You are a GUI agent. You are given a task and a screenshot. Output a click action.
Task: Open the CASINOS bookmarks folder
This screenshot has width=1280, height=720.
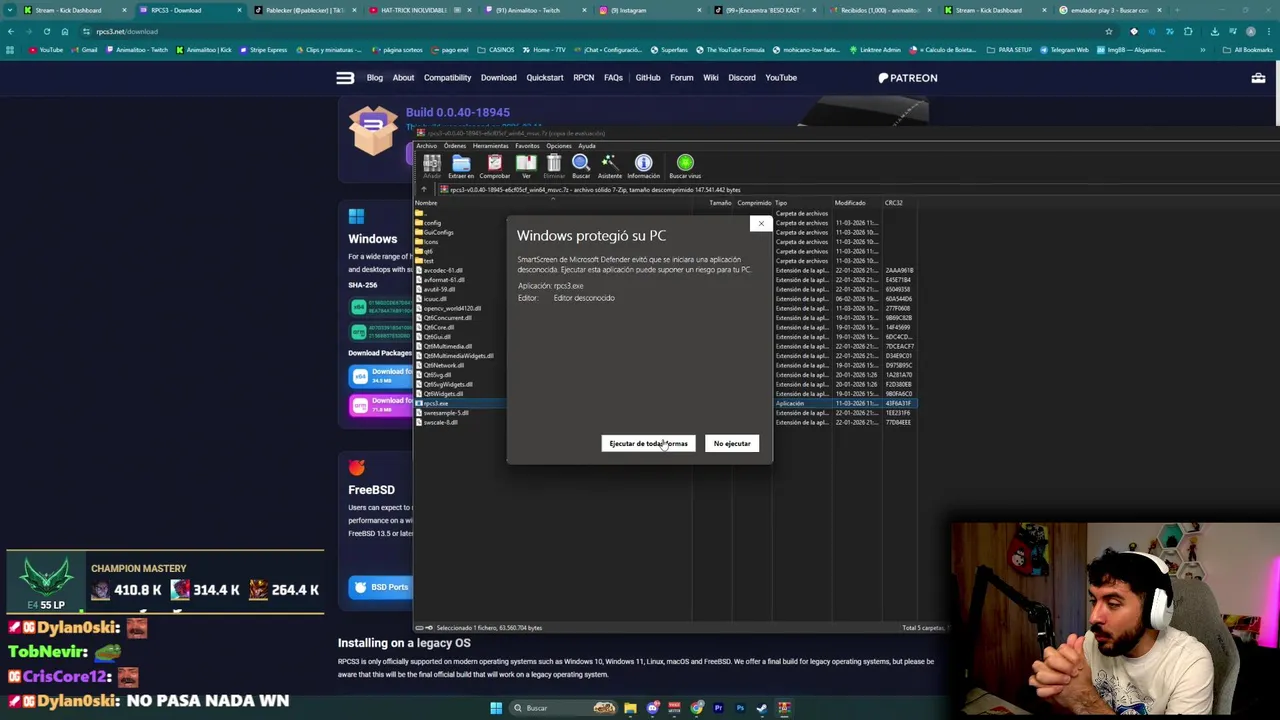496,50
